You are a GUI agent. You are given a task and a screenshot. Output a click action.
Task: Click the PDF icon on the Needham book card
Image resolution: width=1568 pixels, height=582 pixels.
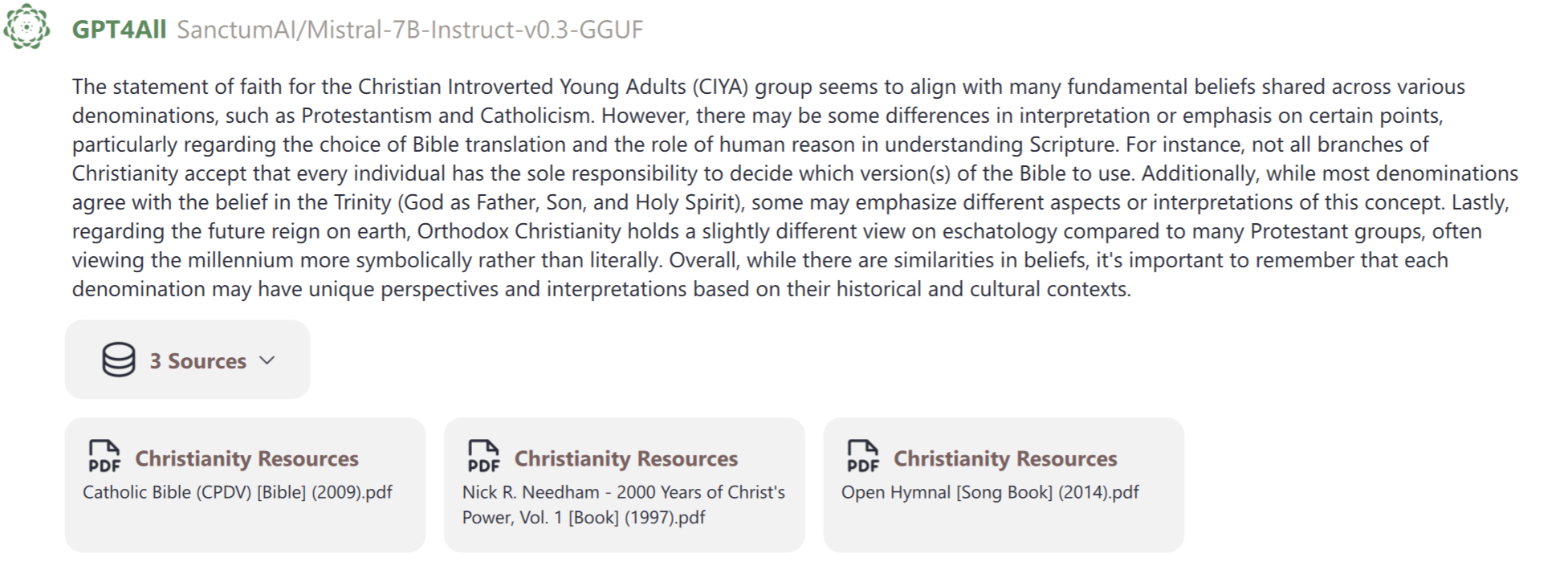(x=483, y=456)
